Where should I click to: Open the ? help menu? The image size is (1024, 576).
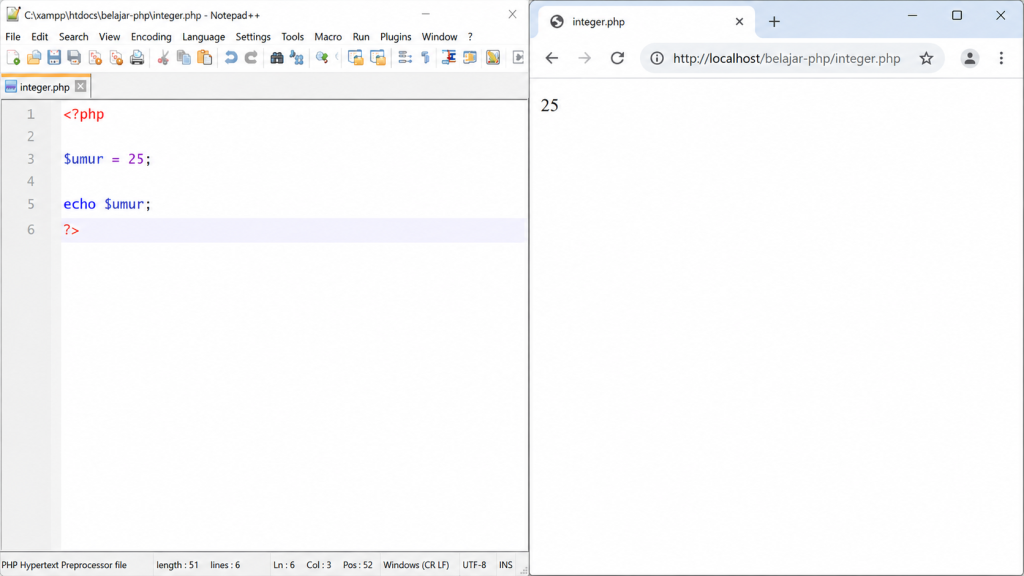(x=470, y=37)
